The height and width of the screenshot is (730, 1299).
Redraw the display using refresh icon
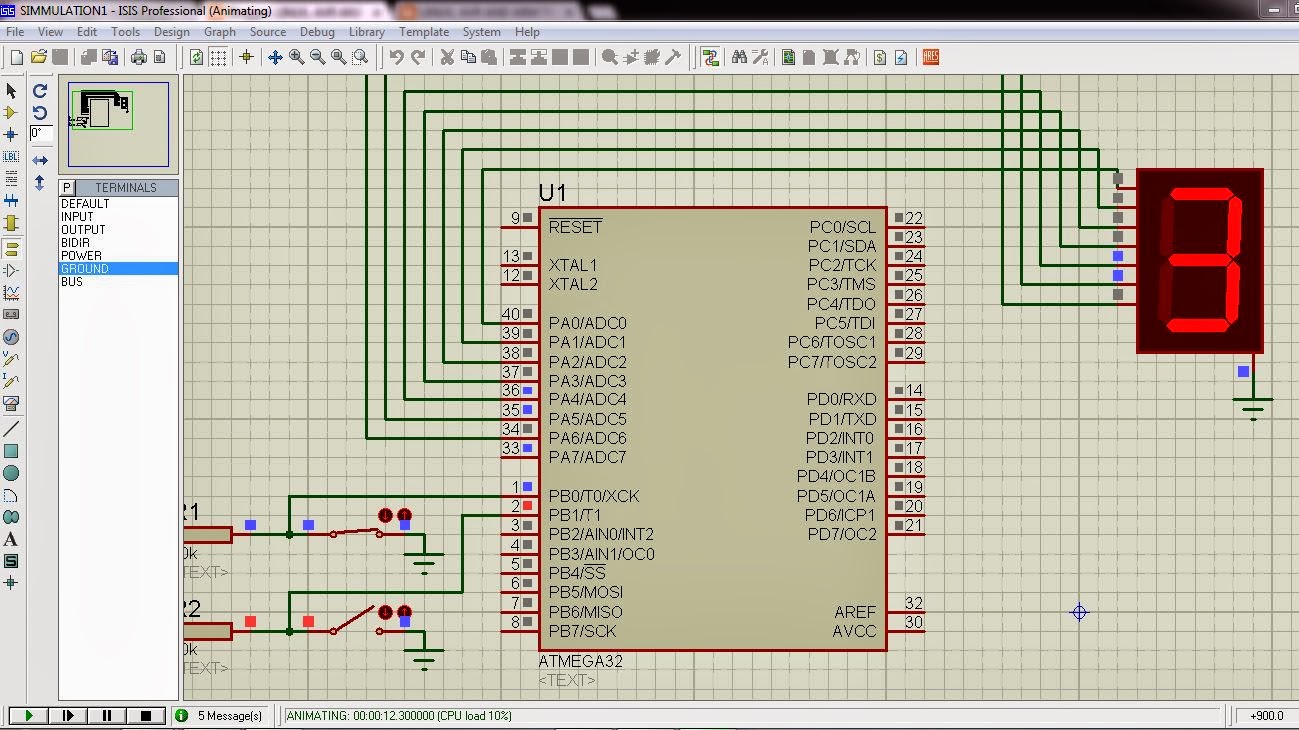point(196,57)
